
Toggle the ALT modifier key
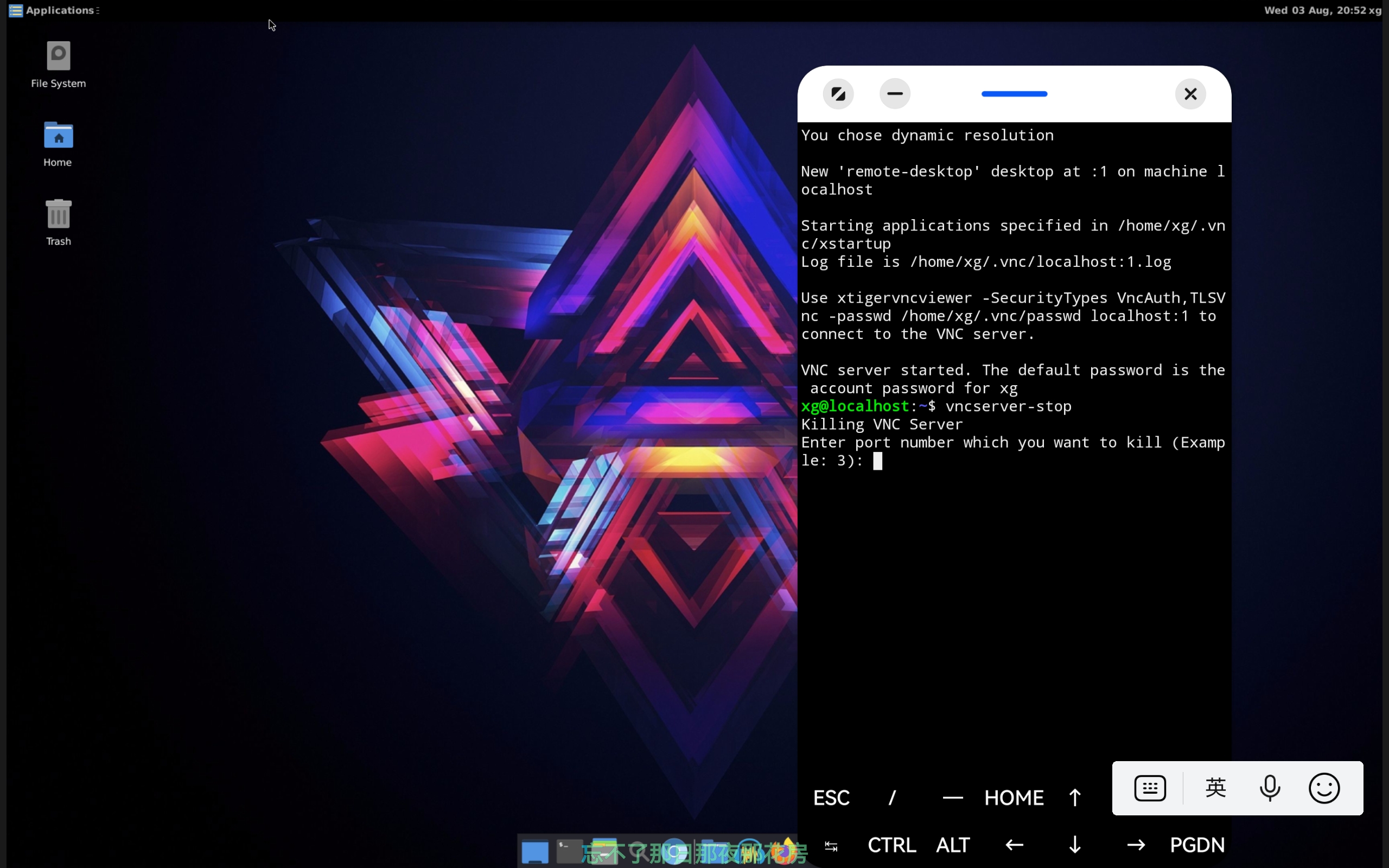[x=953, y=845]
